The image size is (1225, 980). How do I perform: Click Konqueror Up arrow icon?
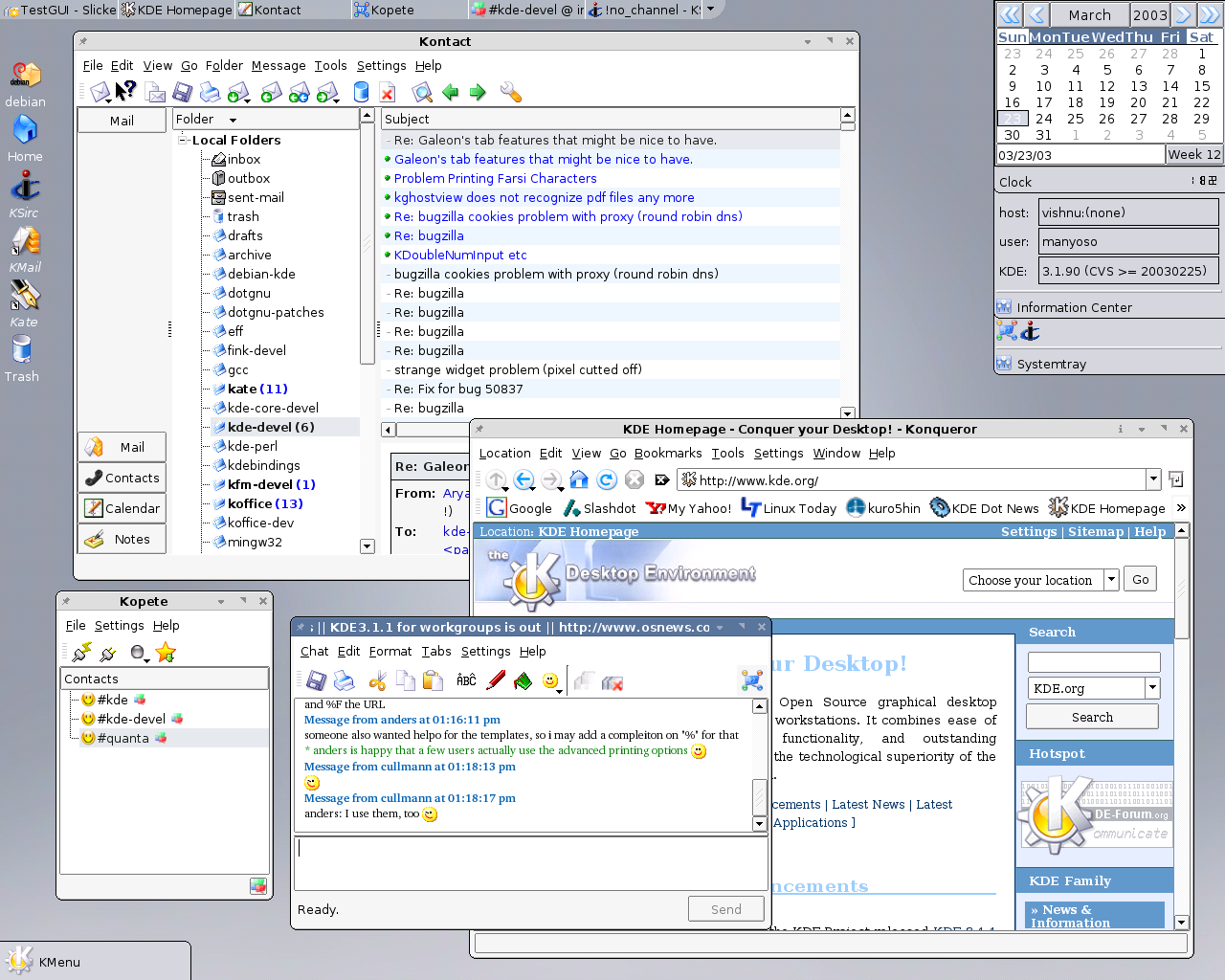click(496, 479)
